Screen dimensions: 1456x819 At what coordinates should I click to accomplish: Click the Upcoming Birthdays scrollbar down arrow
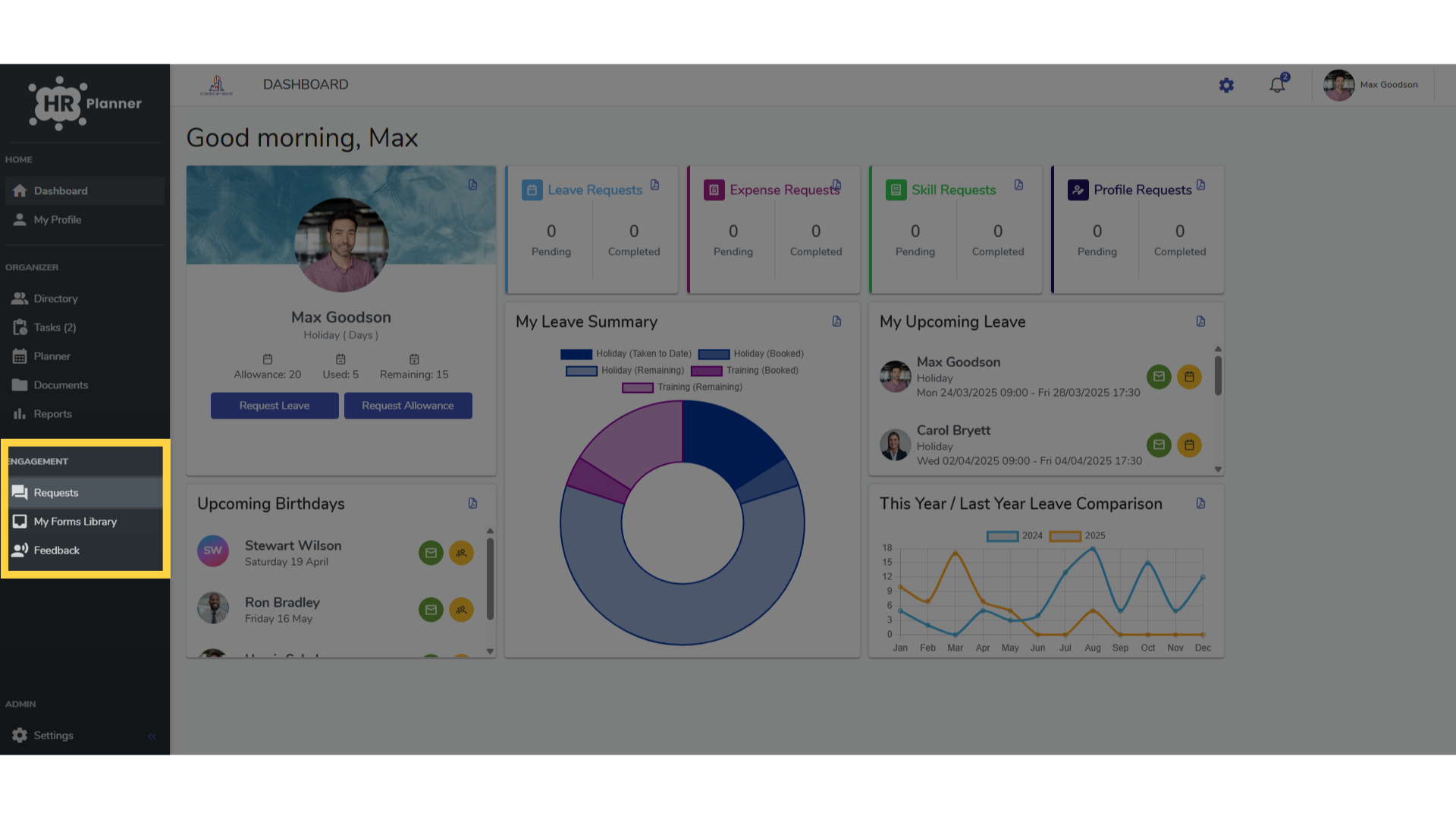click(490, 651)
